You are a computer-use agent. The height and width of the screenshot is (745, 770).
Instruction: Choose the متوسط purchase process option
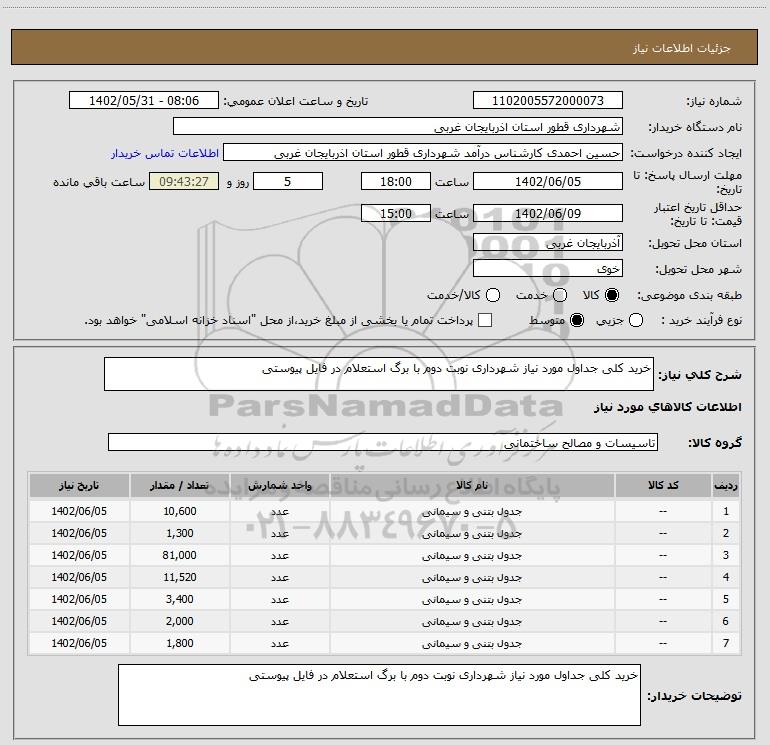pos(577,320)
